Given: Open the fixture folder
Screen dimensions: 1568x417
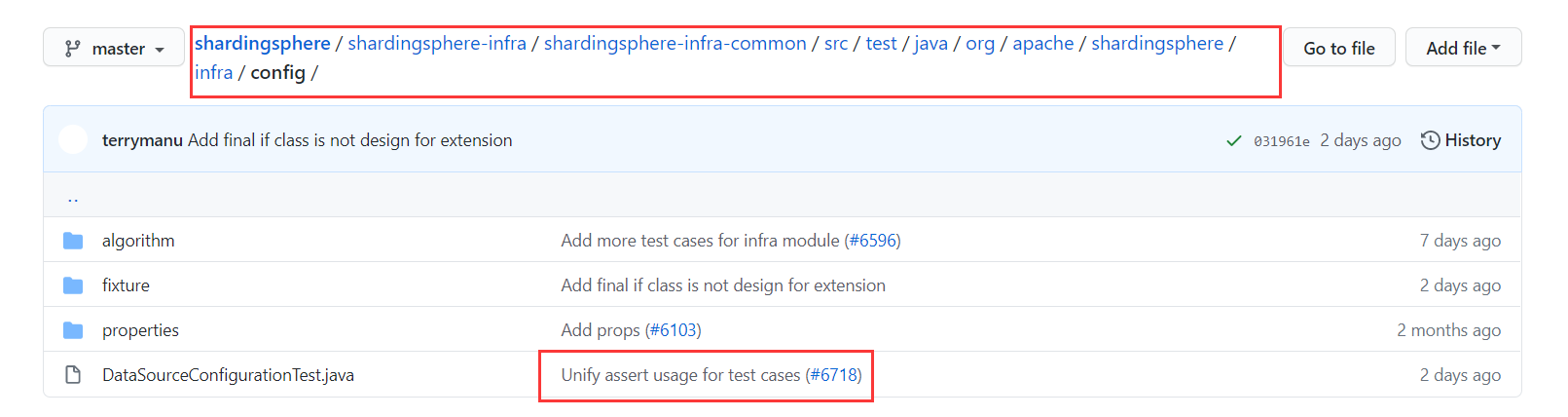Looking at the screenshot, I should pyautogui.click(x=126, y=285).
